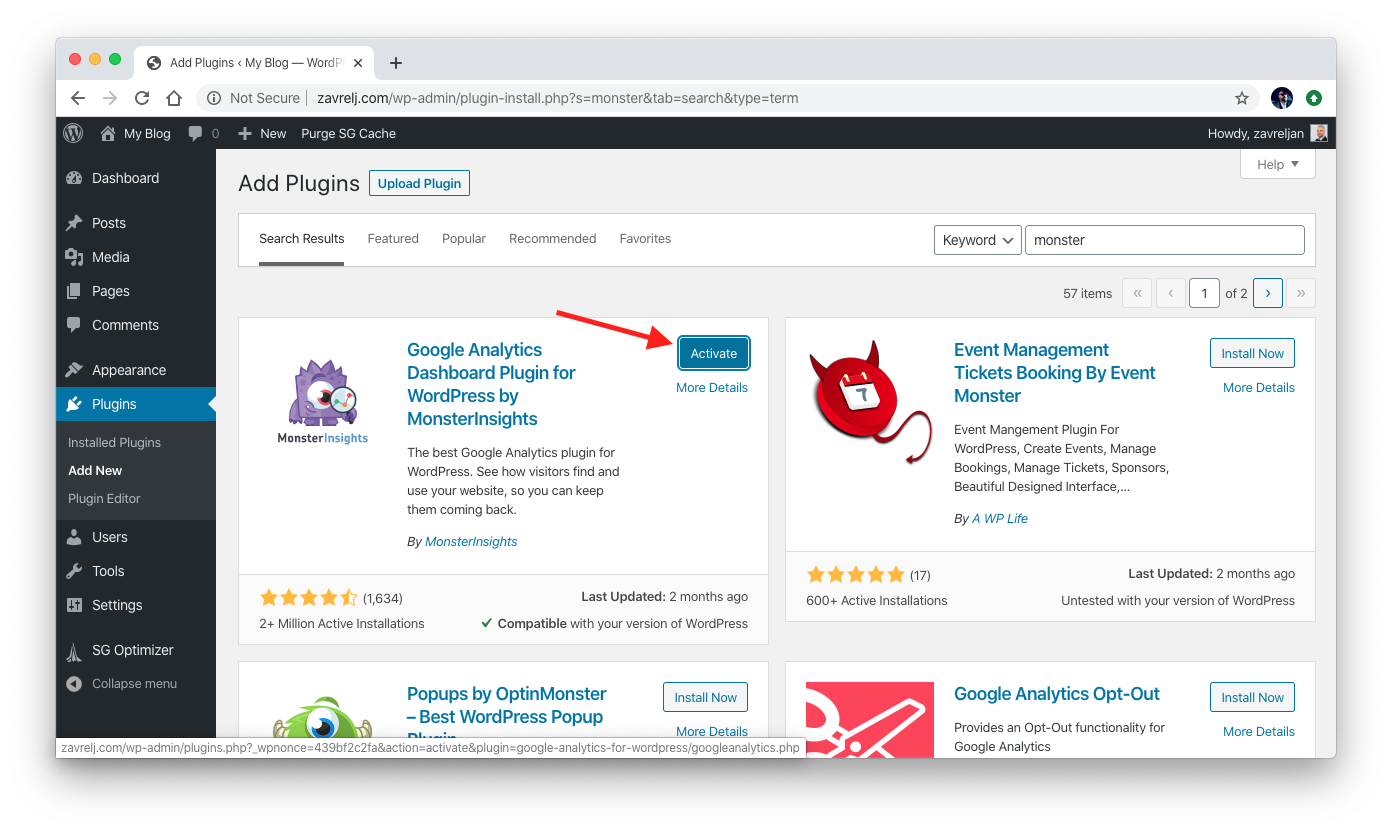Click the plugin search field containing monster
The width and height of the screenshot is (1392, 832).
click(x=1165, y=240)
